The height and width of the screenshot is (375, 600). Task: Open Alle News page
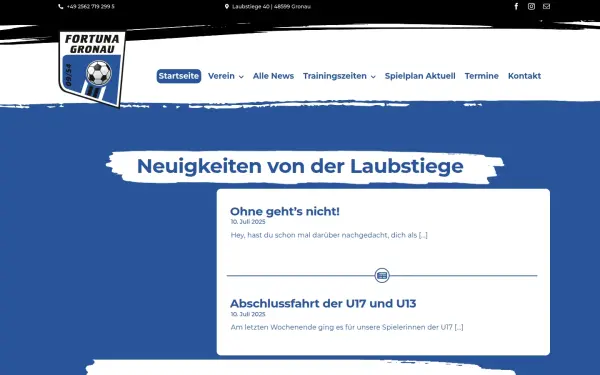click(273, 76)
